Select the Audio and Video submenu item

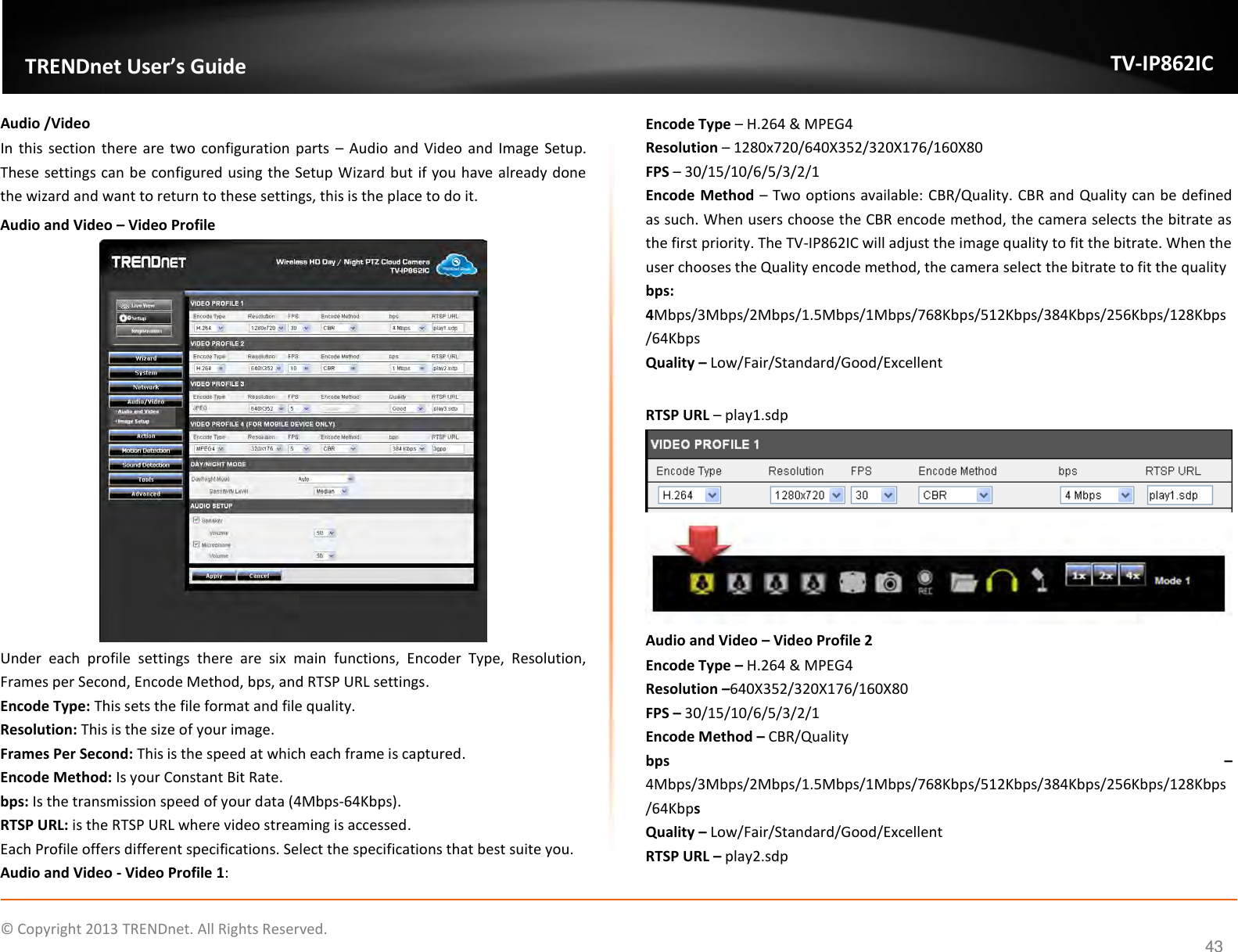click(138, 411)
